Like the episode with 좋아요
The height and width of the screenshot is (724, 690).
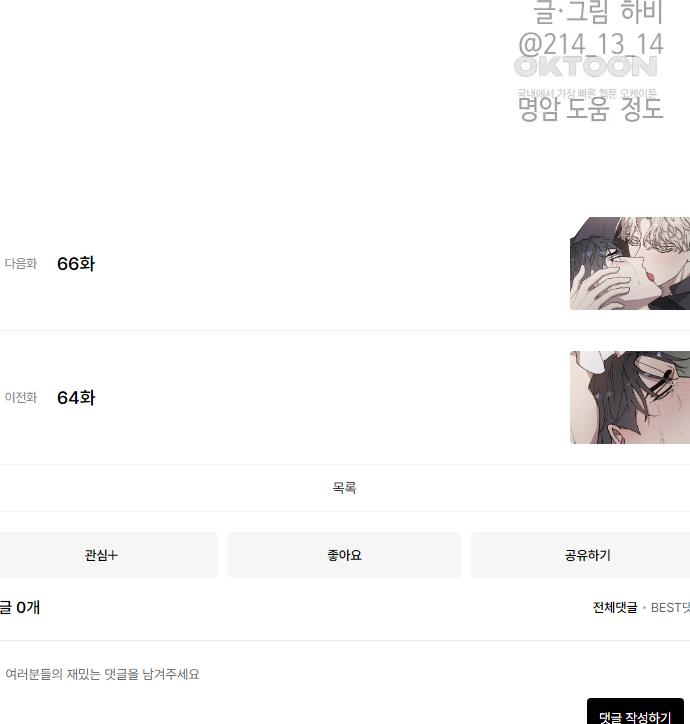345,555
